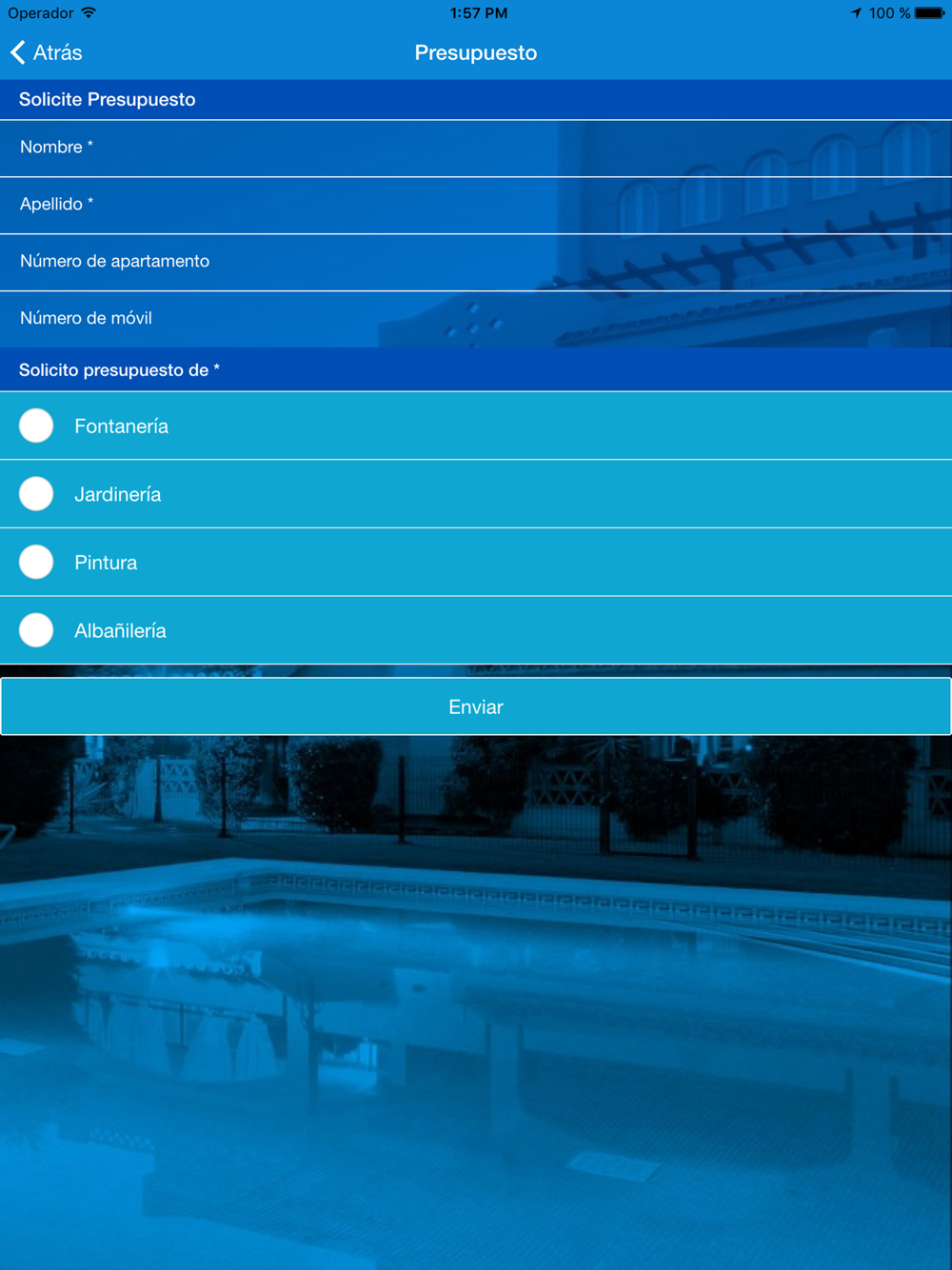Tap the location arrow status icon

(856, 13)
